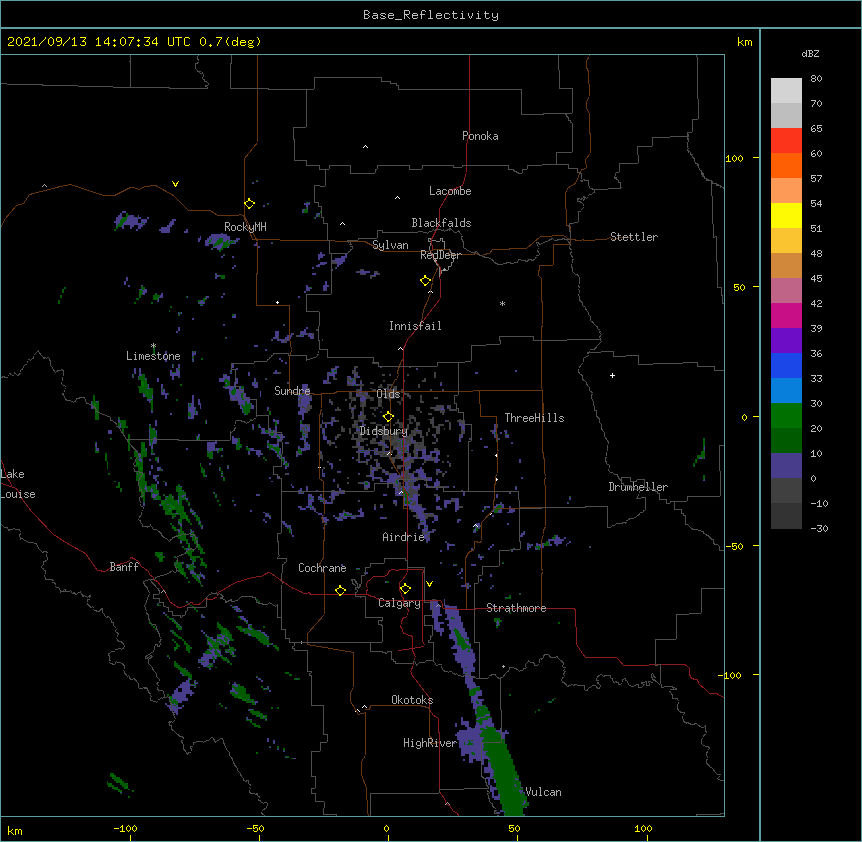862x842 pixels.
Task: Click the HighRiver label
Action: 430,743
